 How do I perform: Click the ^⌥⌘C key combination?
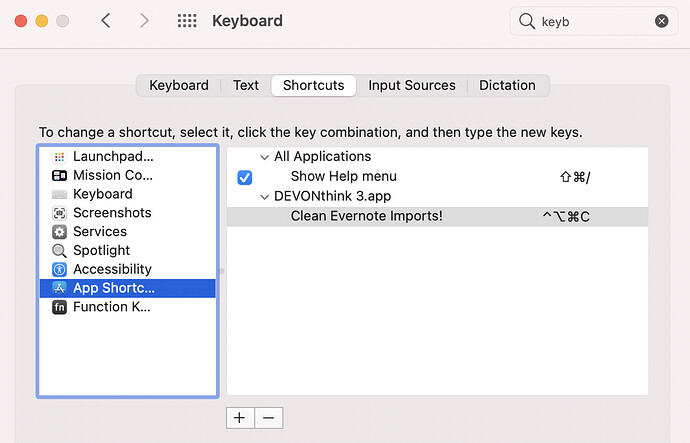566,216
